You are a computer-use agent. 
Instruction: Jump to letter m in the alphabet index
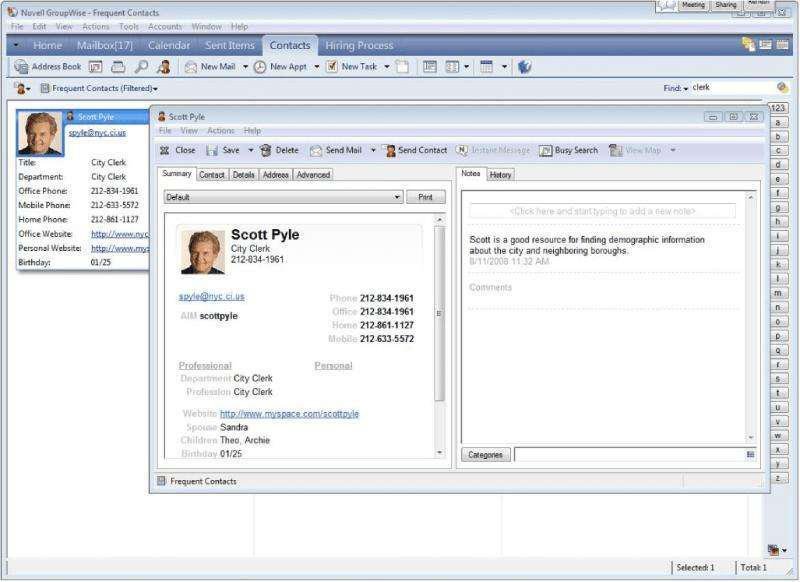778,293
